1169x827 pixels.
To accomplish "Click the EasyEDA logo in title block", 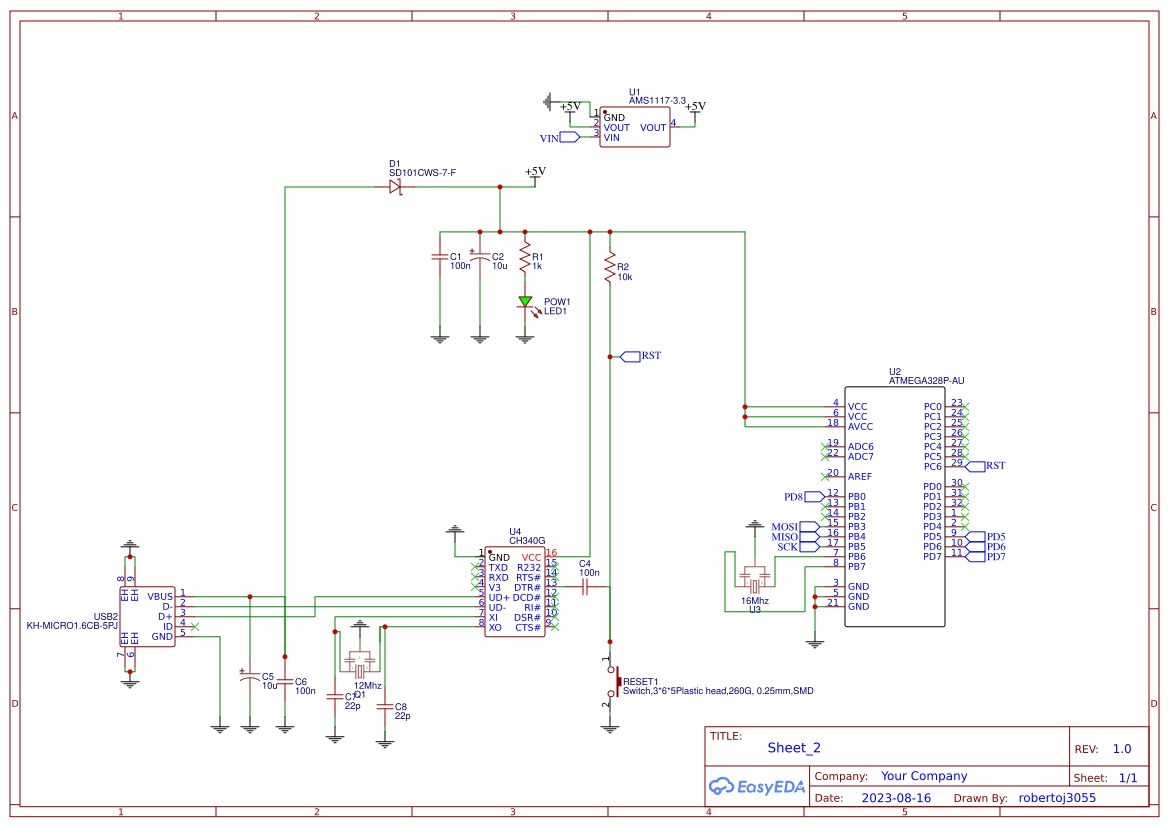I will [x=756, y=787].
